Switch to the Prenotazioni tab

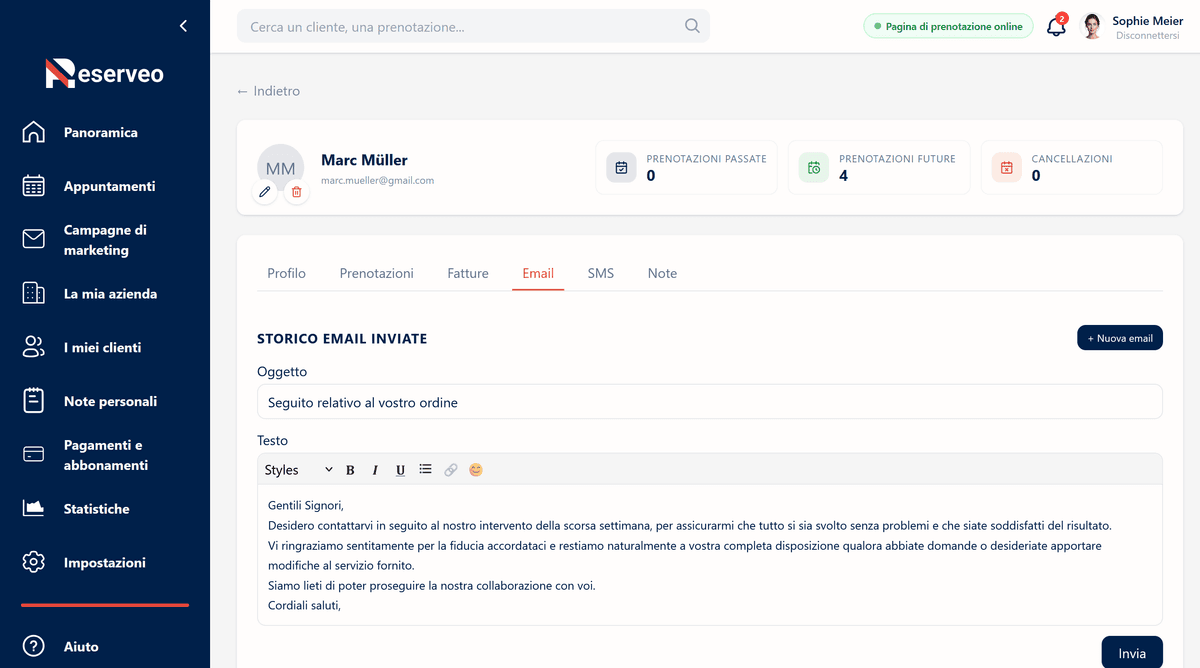(376, 273)
